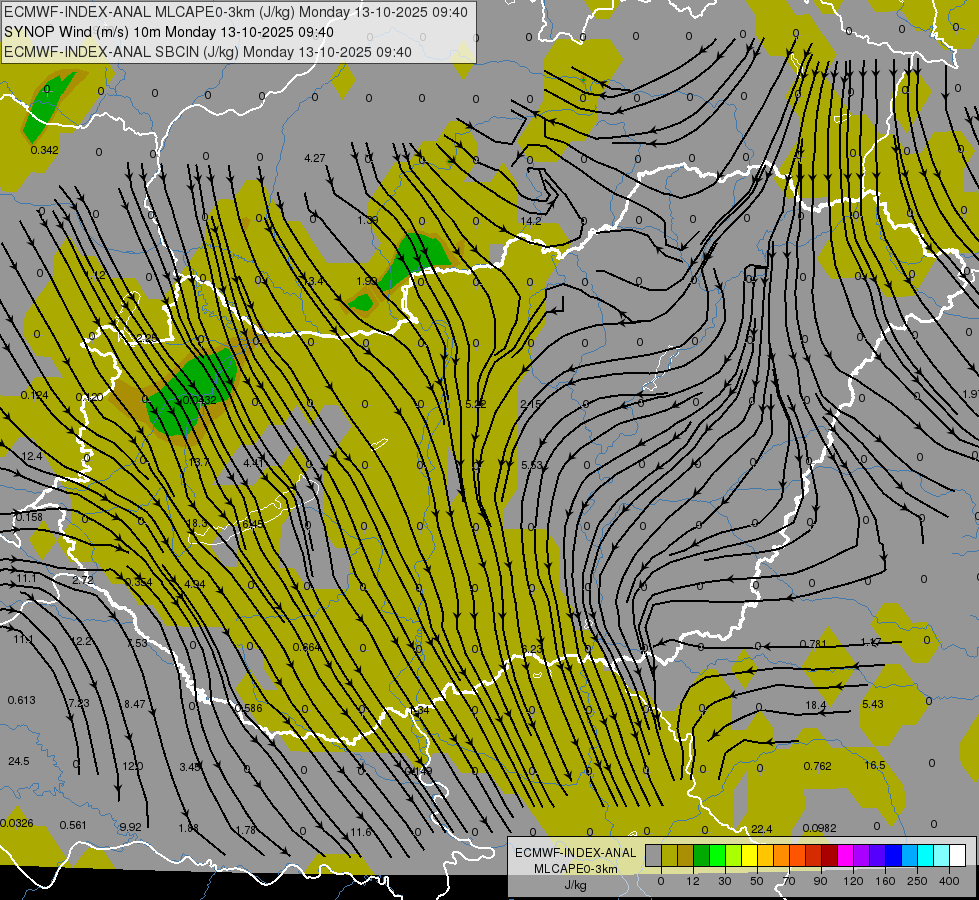979x900 pixels.
Task: Click the map value 3.45
Action: coord(190,766)
